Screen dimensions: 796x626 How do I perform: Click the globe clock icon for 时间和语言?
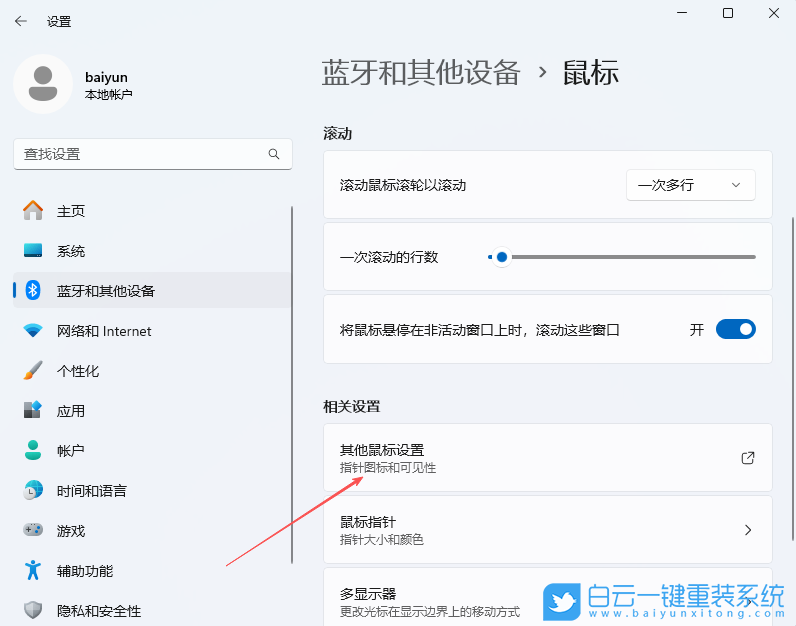33,490
